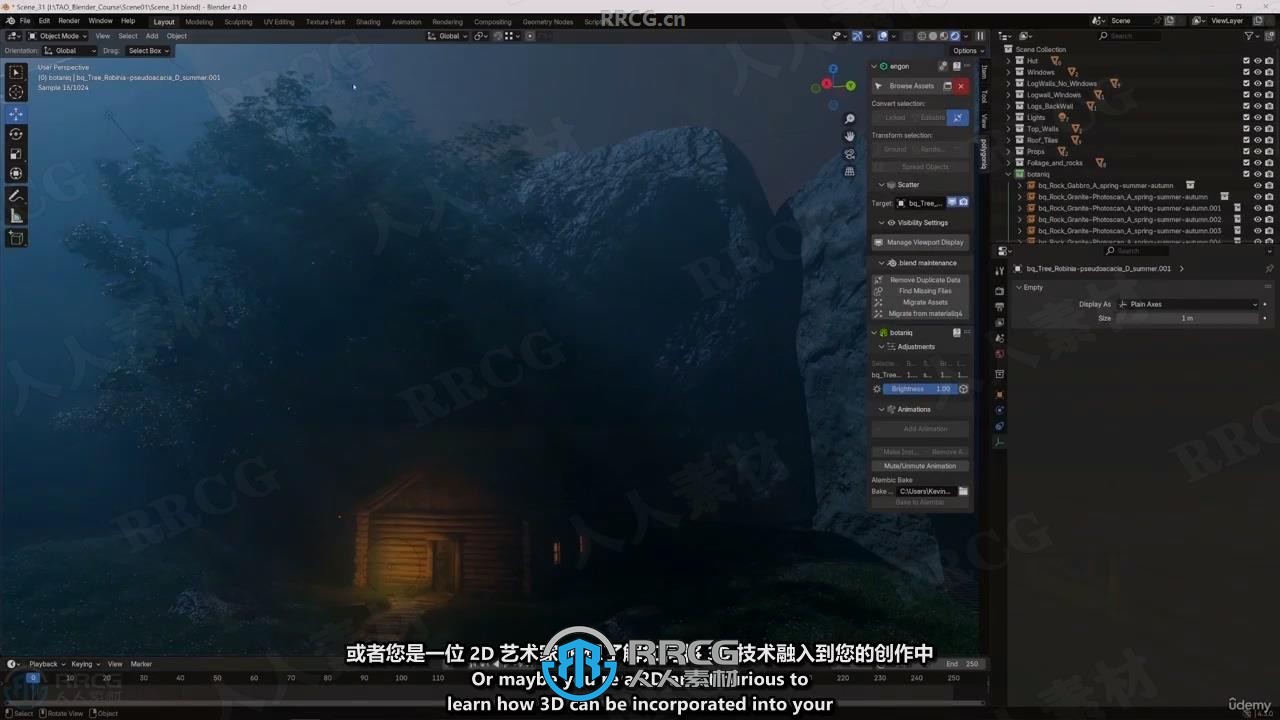Expand the Hut collection

(1009, 61)
